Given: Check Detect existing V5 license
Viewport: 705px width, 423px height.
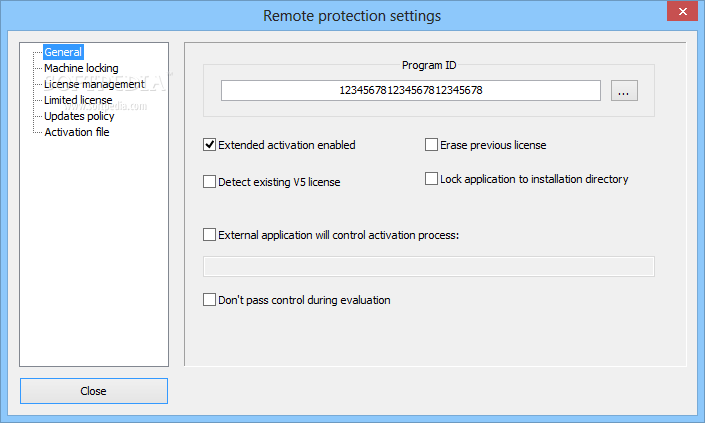Looking at the screenshot, I should click(x=210, y=182).
